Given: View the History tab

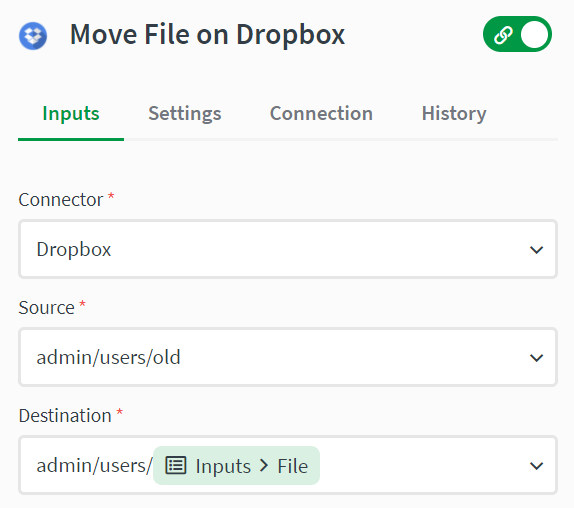Looking at the screenshot, I should (454, 113).
